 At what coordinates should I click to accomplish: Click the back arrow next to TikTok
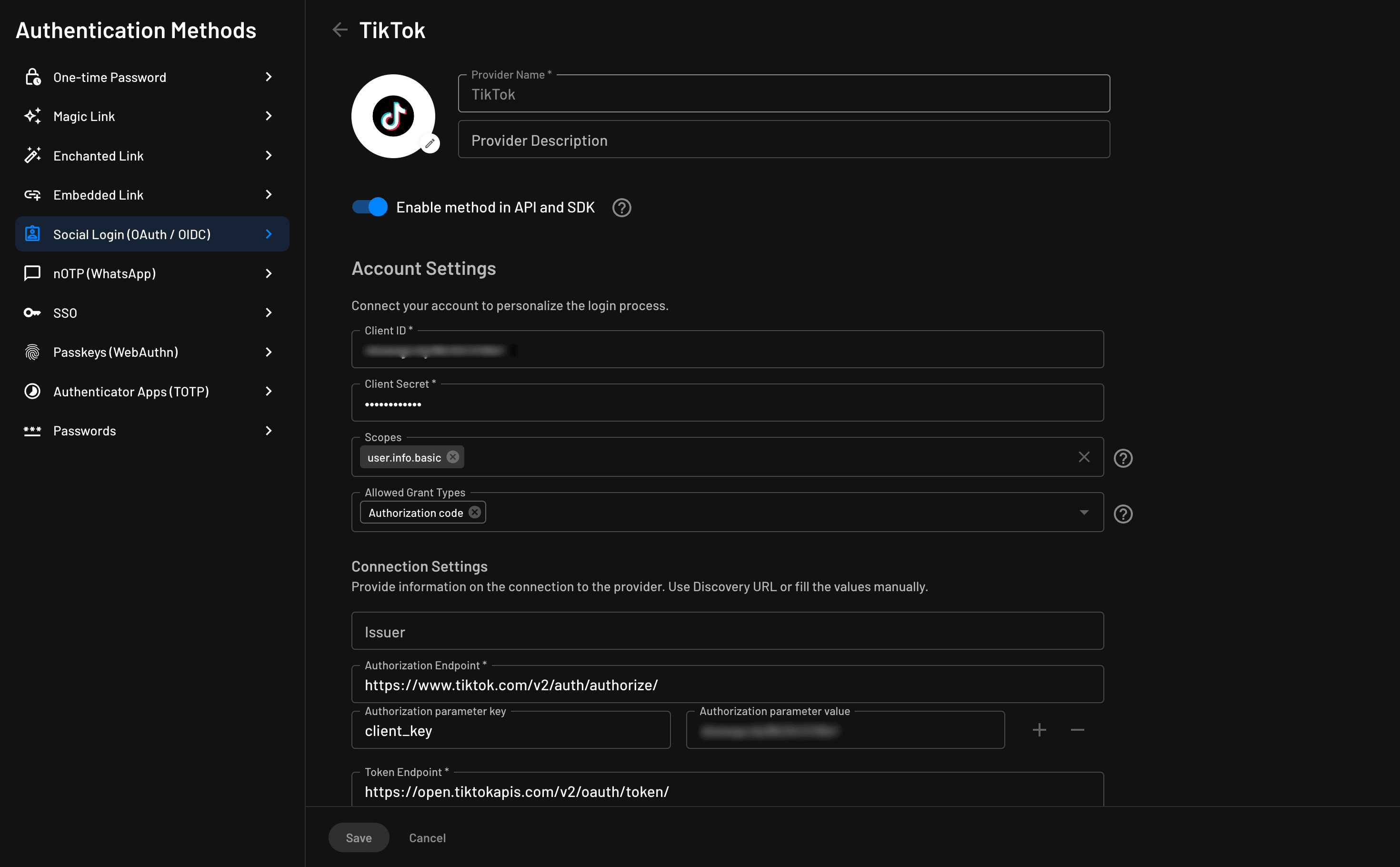coord(339,29)
